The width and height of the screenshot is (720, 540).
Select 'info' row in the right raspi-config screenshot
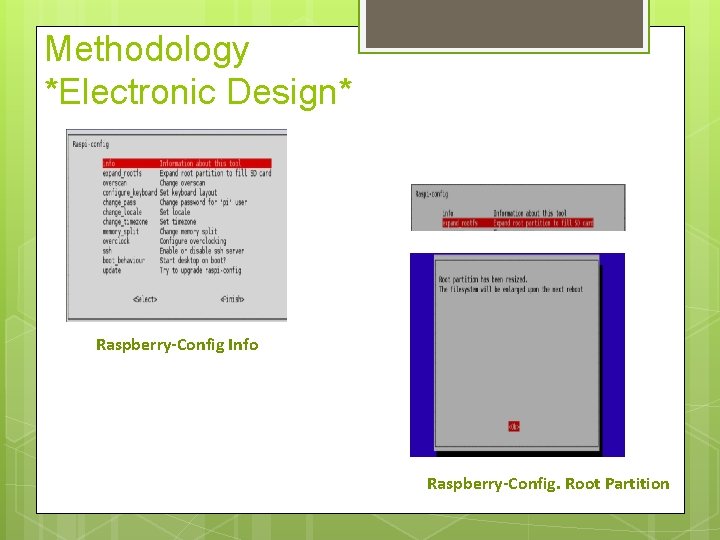(505, 213)
